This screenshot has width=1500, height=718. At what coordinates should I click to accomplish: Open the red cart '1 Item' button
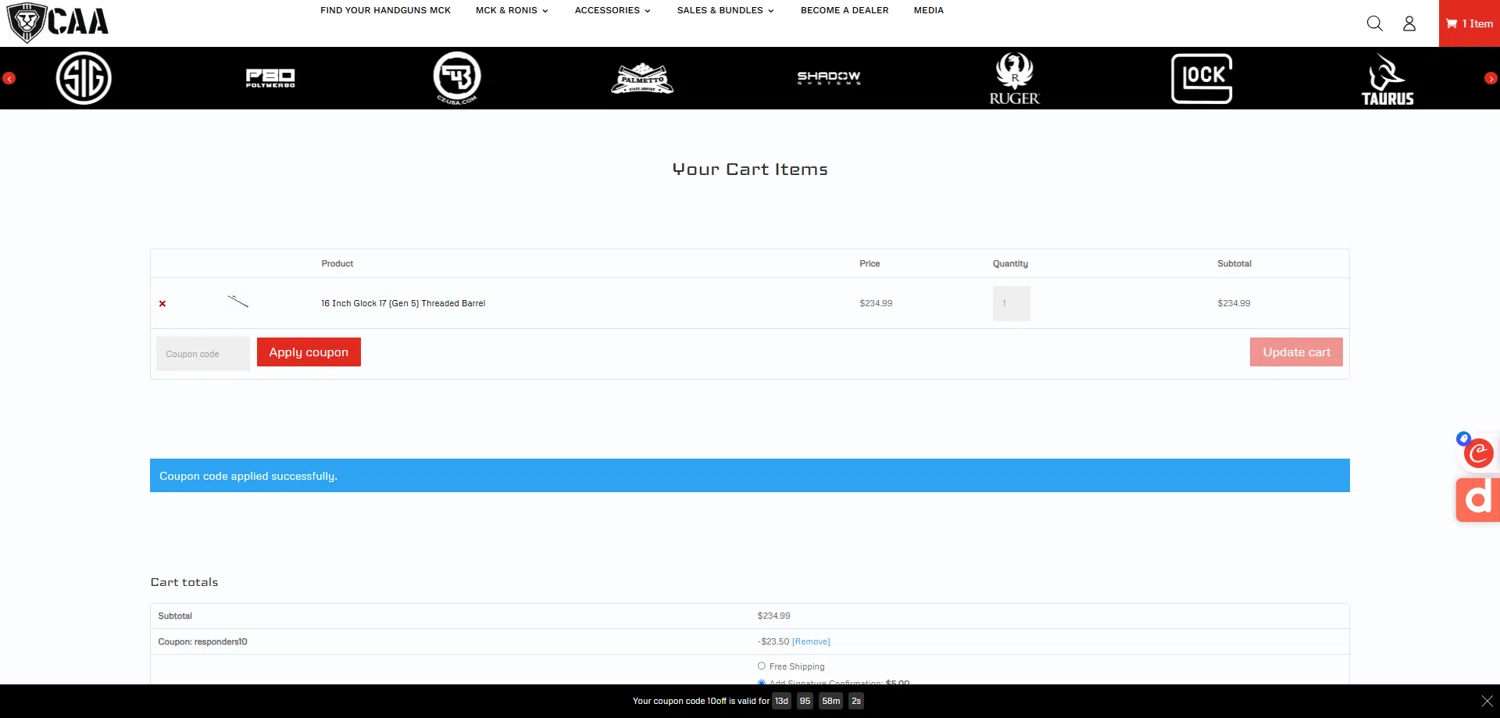(x=1469, y=23)
